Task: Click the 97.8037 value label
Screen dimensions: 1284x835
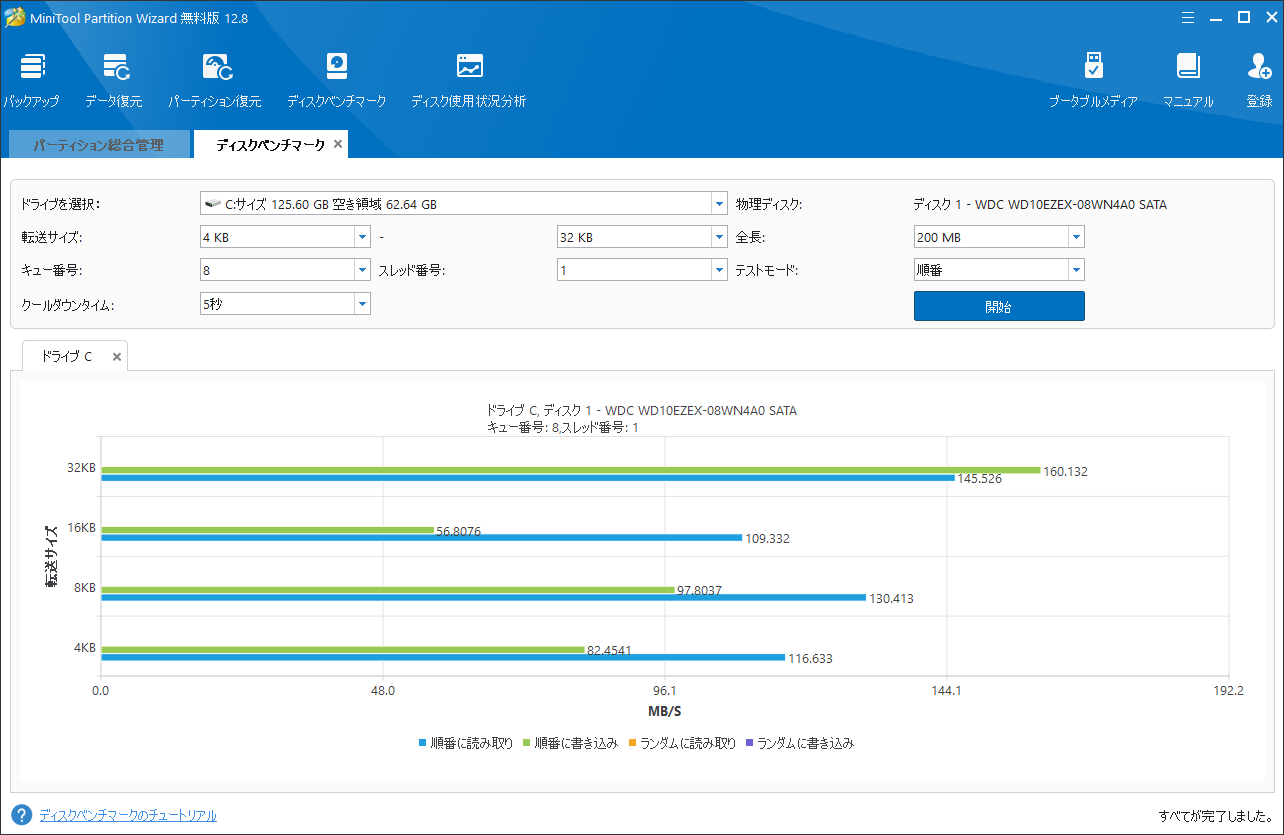Action: pyautogui.click(x=699, y=591)
